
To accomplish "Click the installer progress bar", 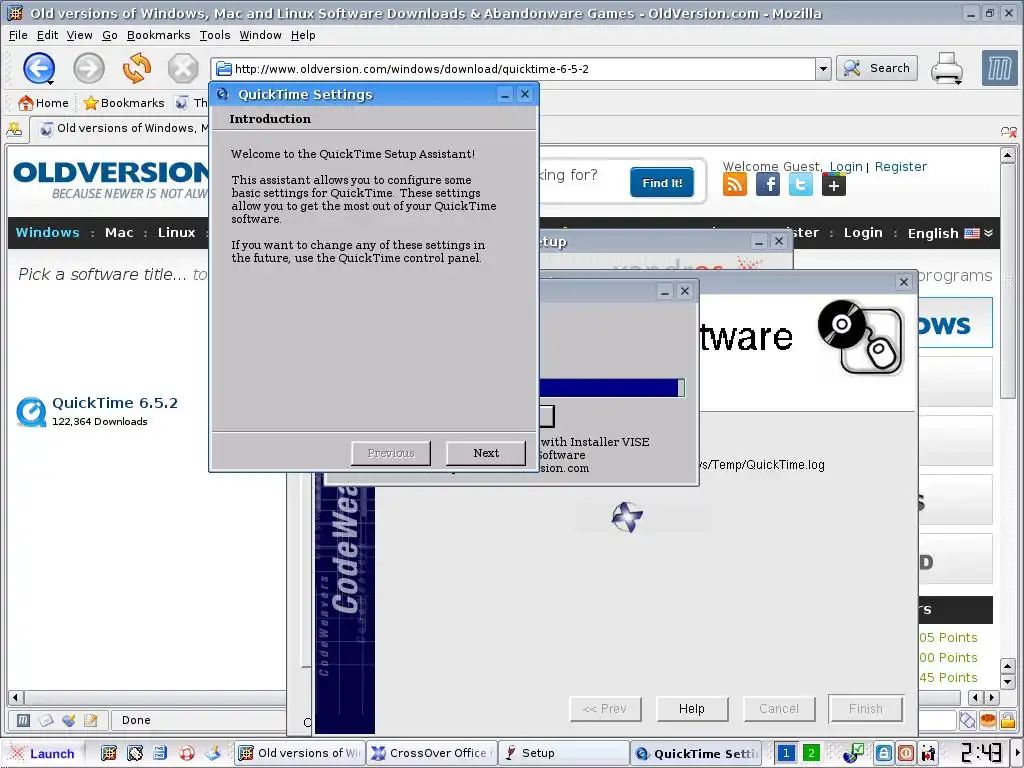I will pyautogui.click(x=612, y=388).
